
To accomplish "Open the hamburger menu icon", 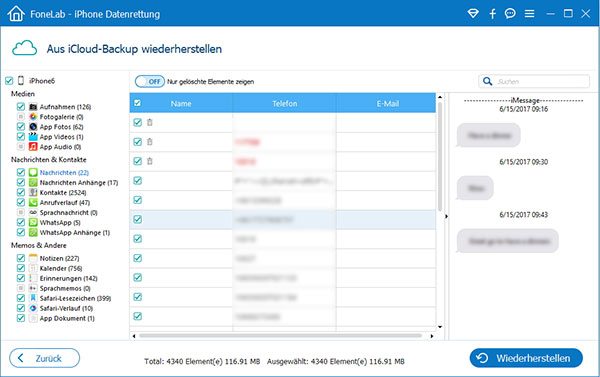I will tap(530, 14).
